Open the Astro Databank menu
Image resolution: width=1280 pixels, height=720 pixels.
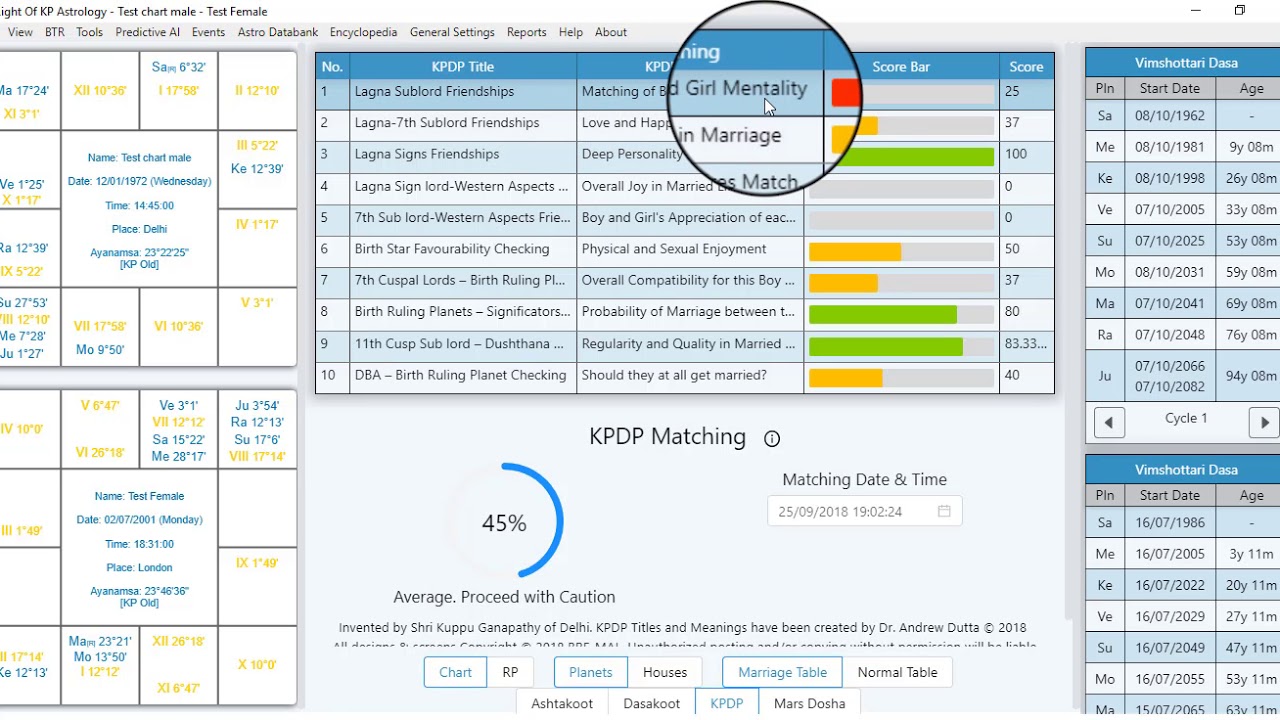pyautogui.click(x=277, y=32)
